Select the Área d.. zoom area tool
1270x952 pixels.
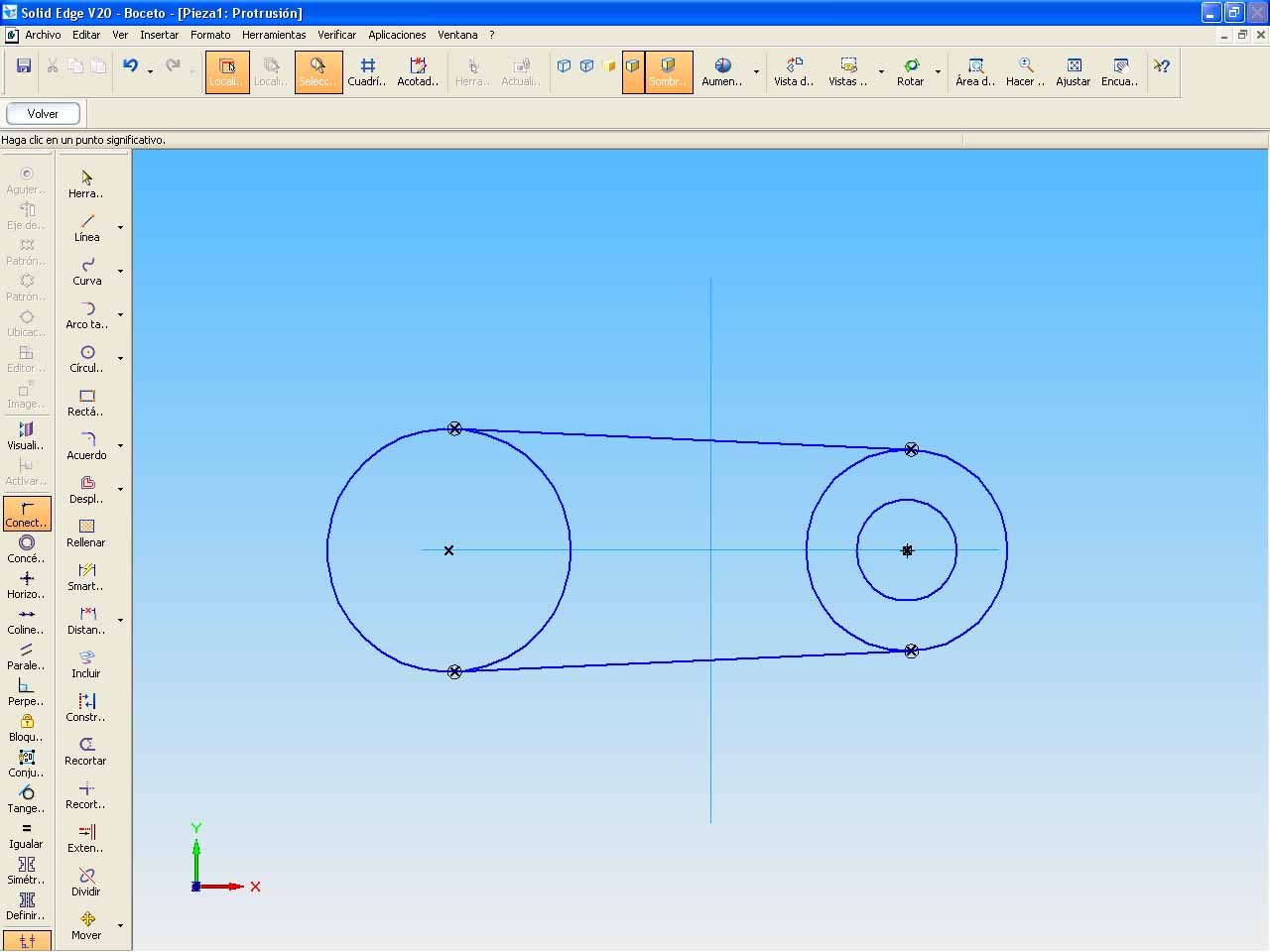975,72
